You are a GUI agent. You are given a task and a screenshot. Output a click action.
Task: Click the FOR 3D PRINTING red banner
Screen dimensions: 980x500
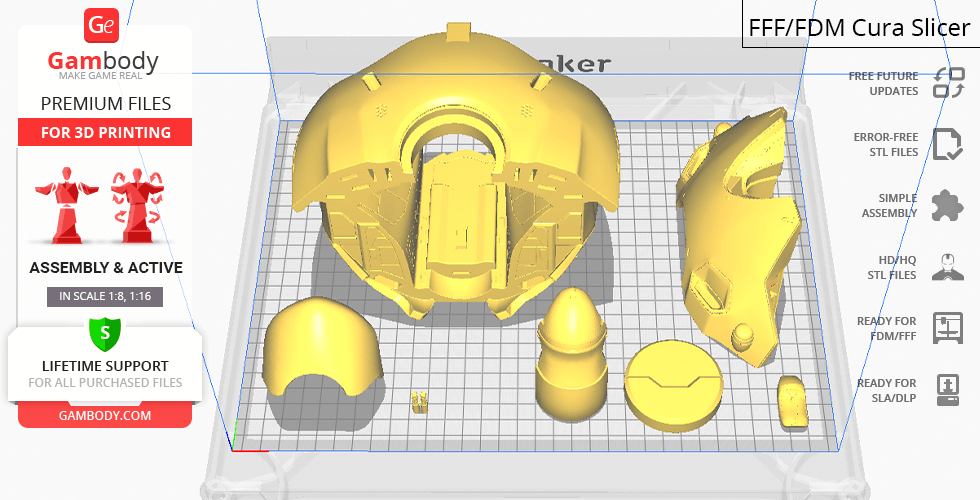[105, 132]
